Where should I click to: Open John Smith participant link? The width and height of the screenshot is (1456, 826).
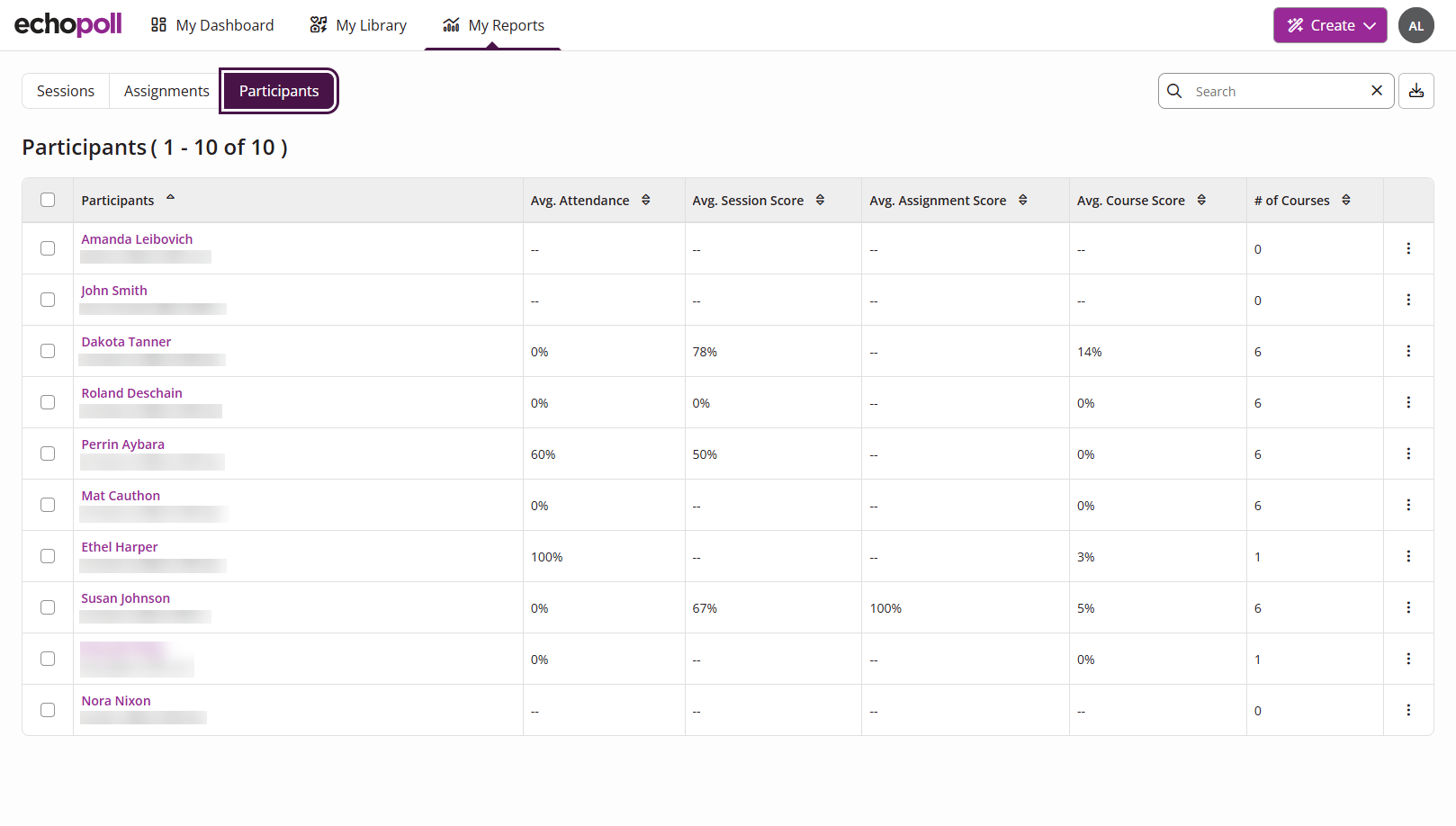[114, 291]
